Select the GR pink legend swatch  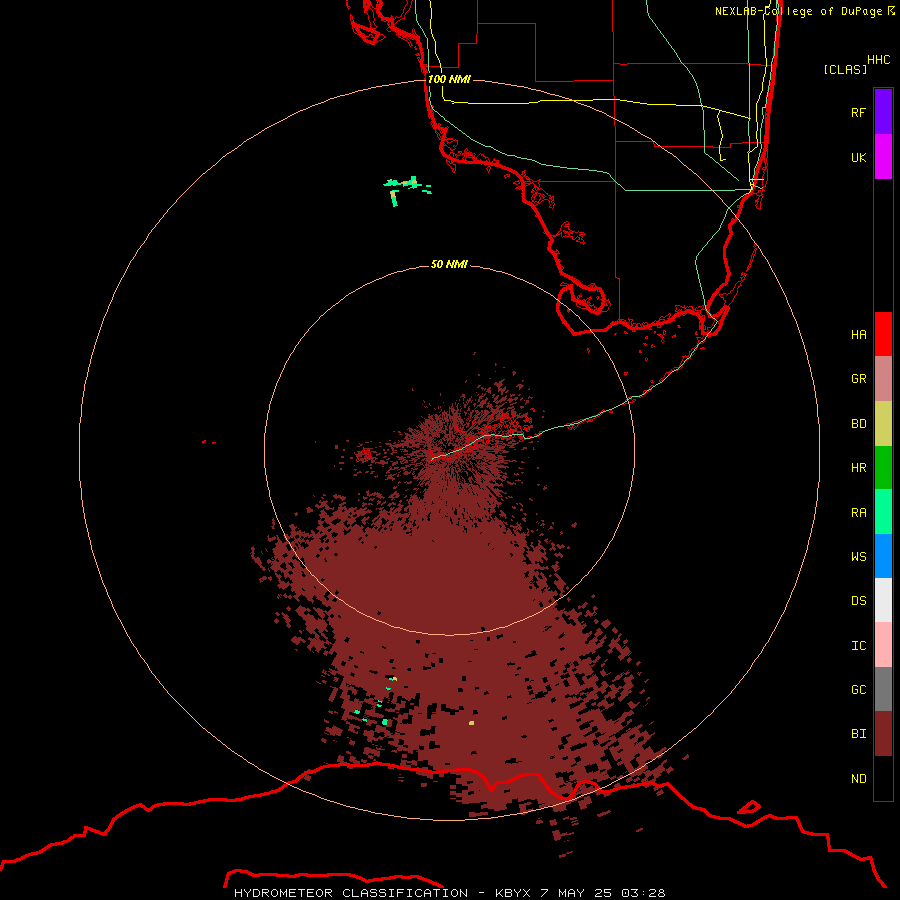(883, 379)
